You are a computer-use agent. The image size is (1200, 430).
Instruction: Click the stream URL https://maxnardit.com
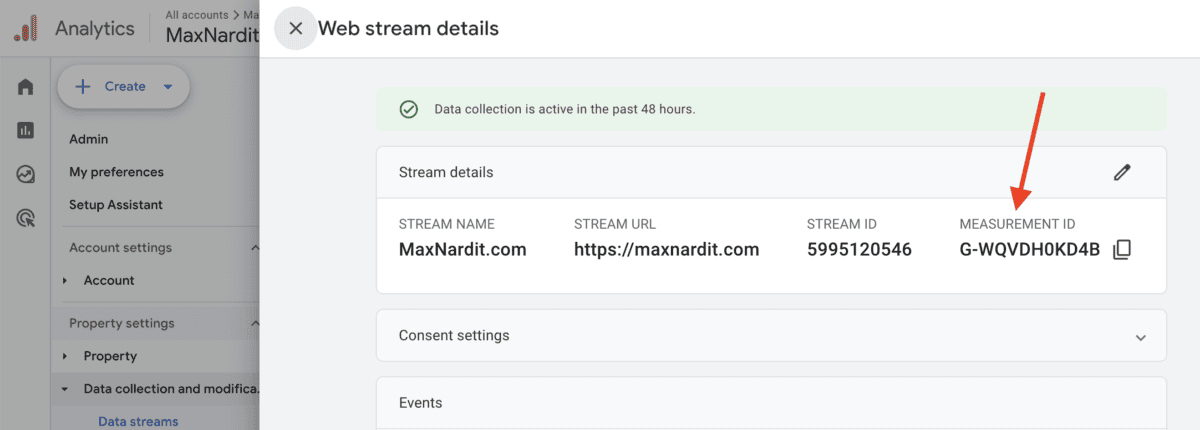tap(667, 249)
